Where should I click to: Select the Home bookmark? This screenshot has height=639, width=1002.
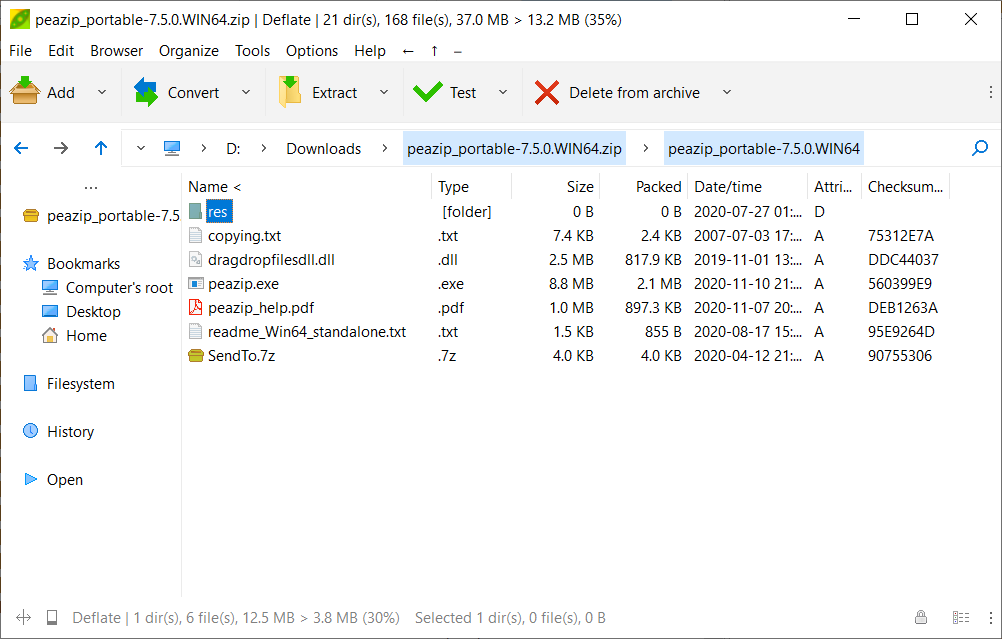[x=86, y=335]
